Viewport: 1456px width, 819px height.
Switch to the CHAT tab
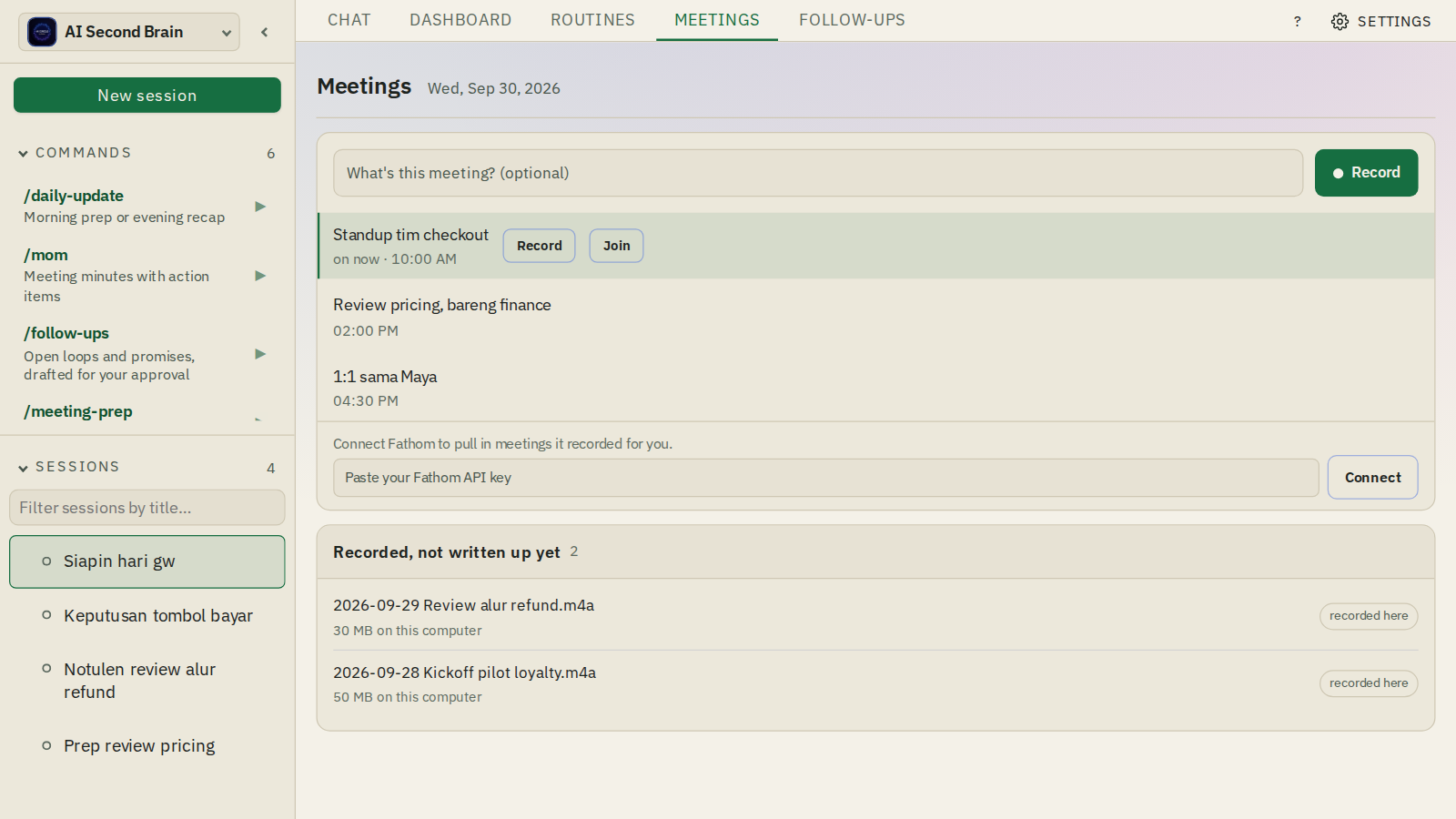[349, 20]
